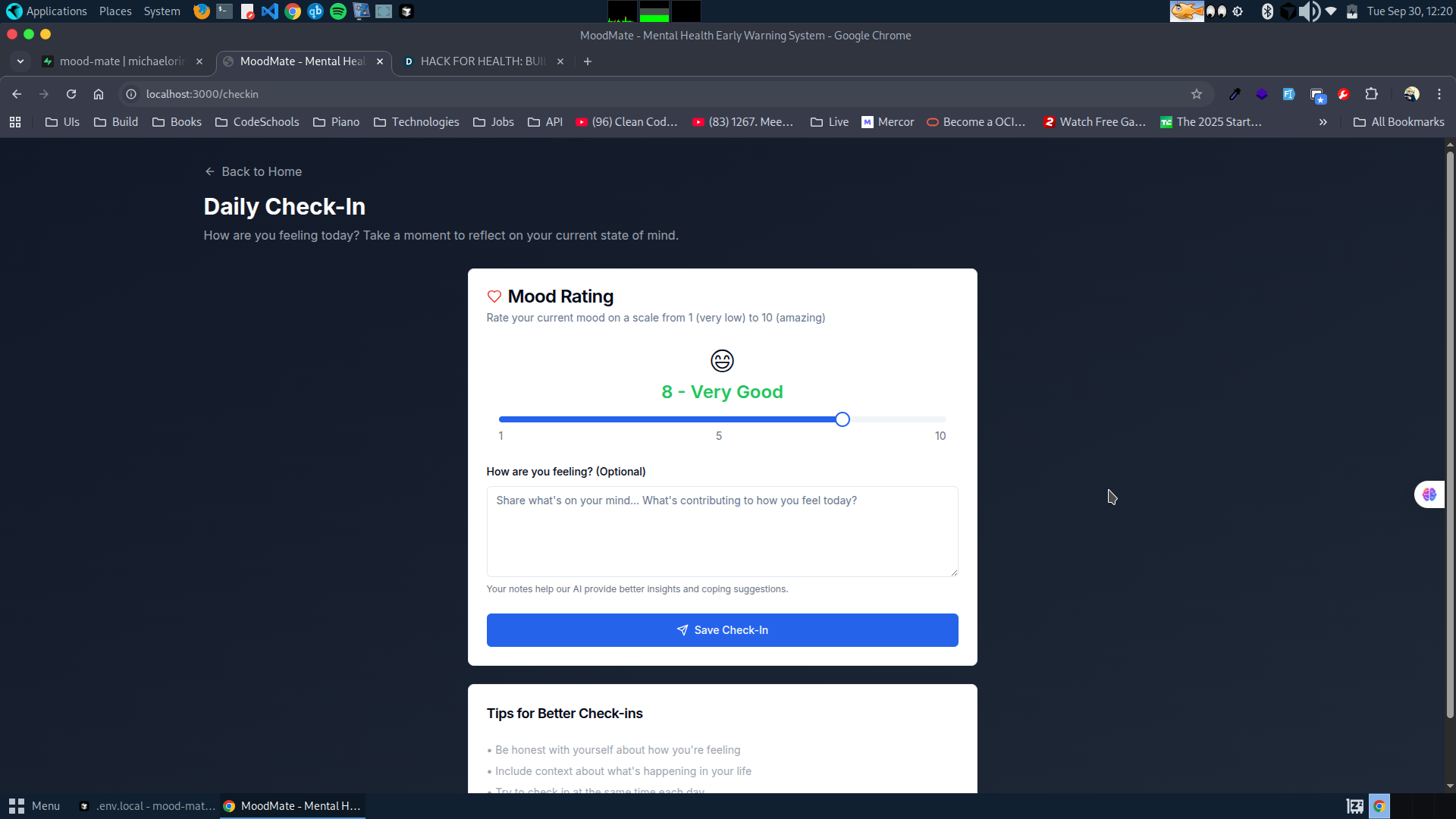Expand hidden bookmarks with double chevron
Screen dimensions: 1456x819
pos(1323,122)
